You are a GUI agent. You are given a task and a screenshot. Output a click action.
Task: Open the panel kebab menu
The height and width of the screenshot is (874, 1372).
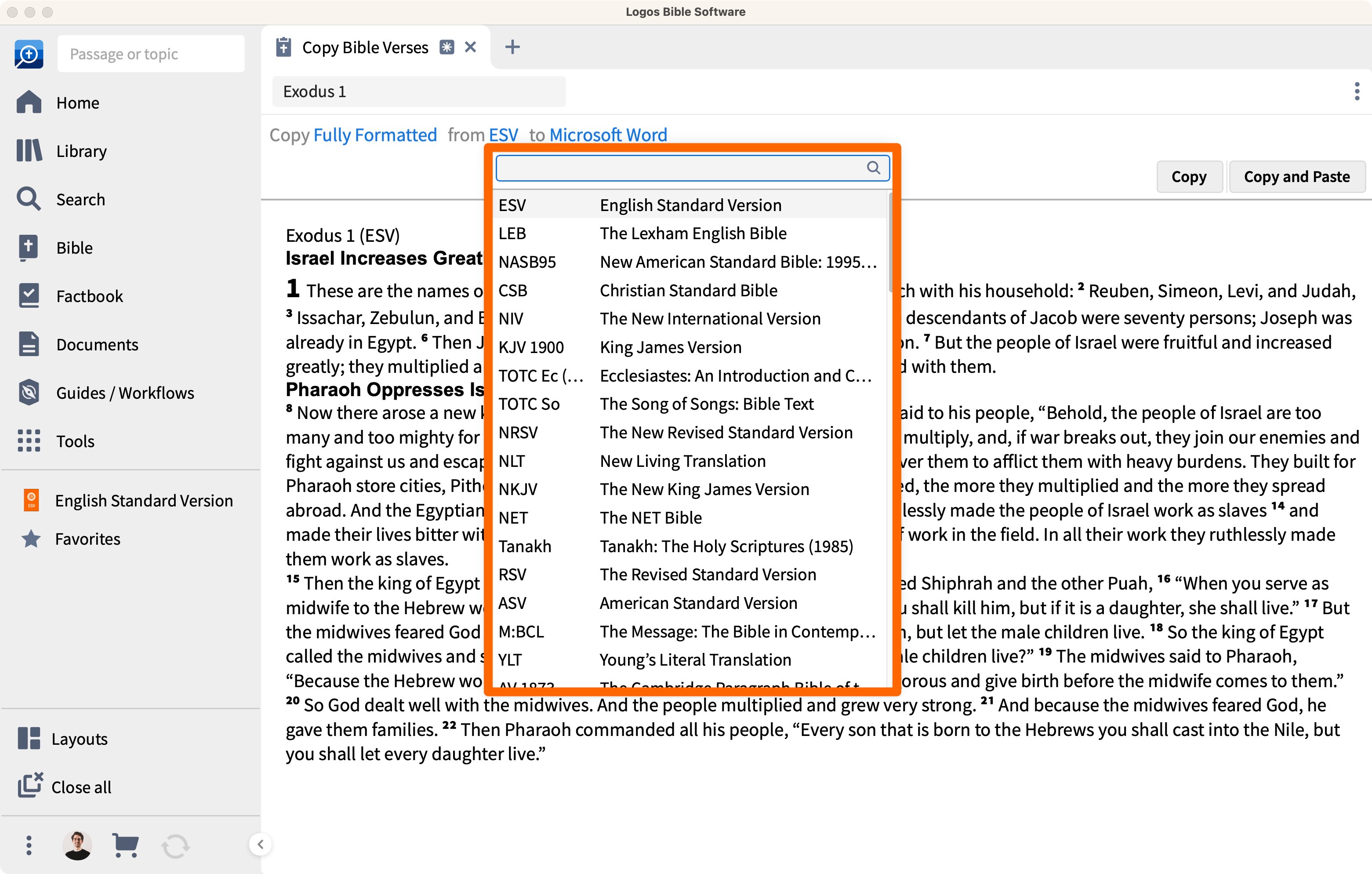[1357, 91]
